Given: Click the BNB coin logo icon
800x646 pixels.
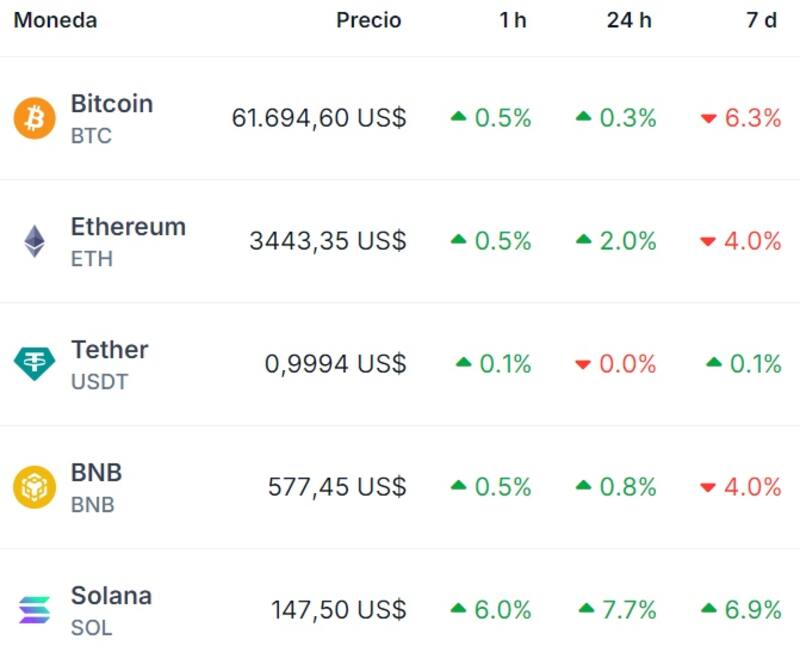Looking at the screenshot, I should [x=35, y=487].
